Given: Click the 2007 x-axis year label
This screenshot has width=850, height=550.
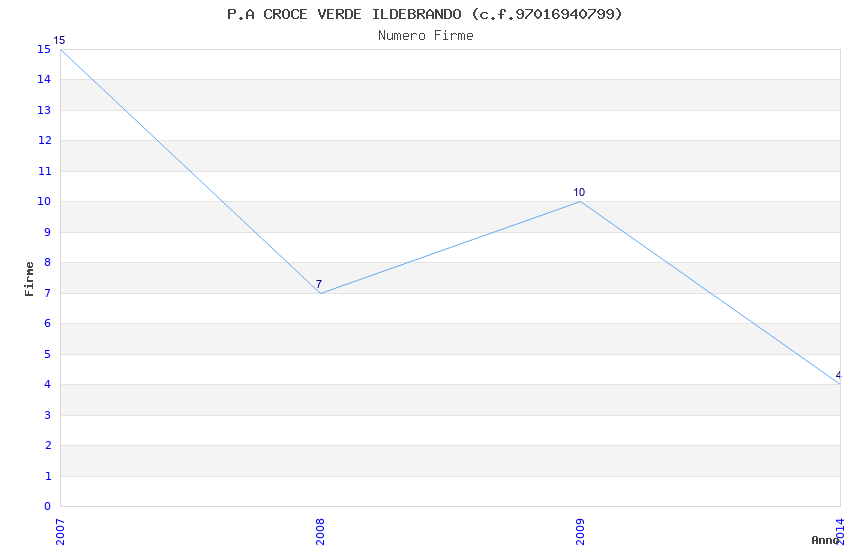Looking at the screenshot, I should 60,532.
